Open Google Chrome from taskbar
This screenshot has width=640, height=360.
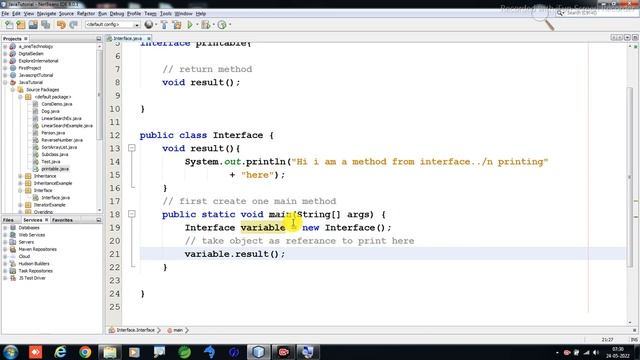[x=85, y=352]
